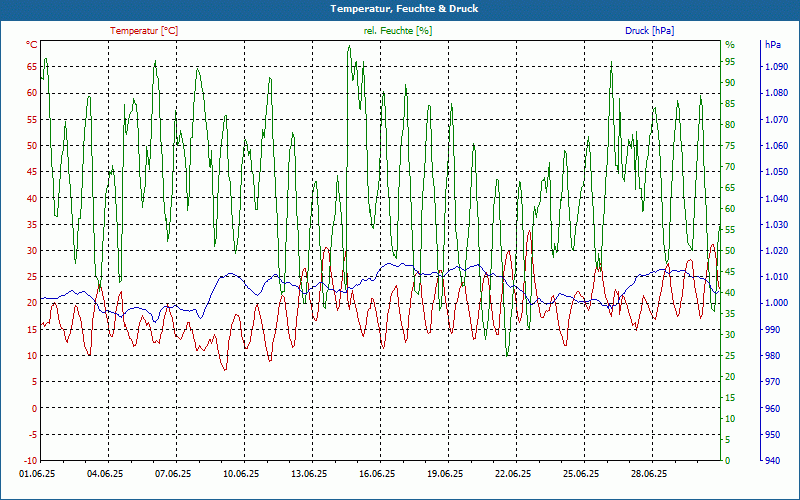800x500 pixels.
Task: Click the 1.030 pressure axis value
Action: 776,224
